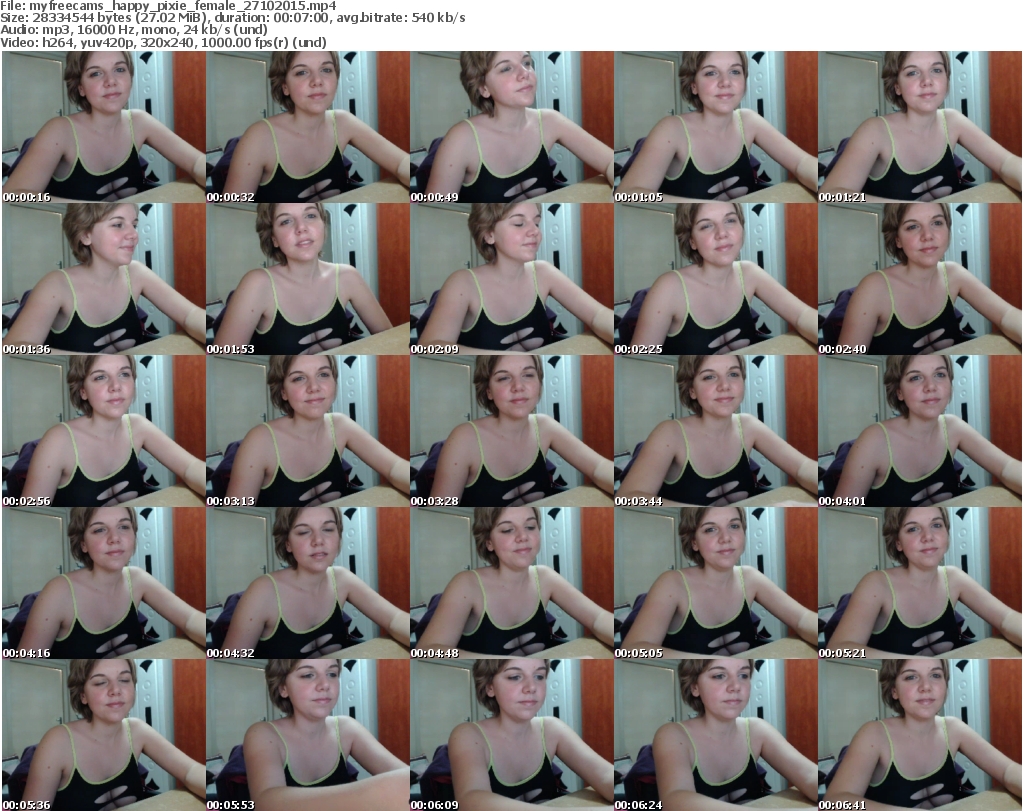The height and width of the screenshot is (811, 1024).
Task: Pick the frame timestamped 00:03:28
Action: [x=512, y=431]
